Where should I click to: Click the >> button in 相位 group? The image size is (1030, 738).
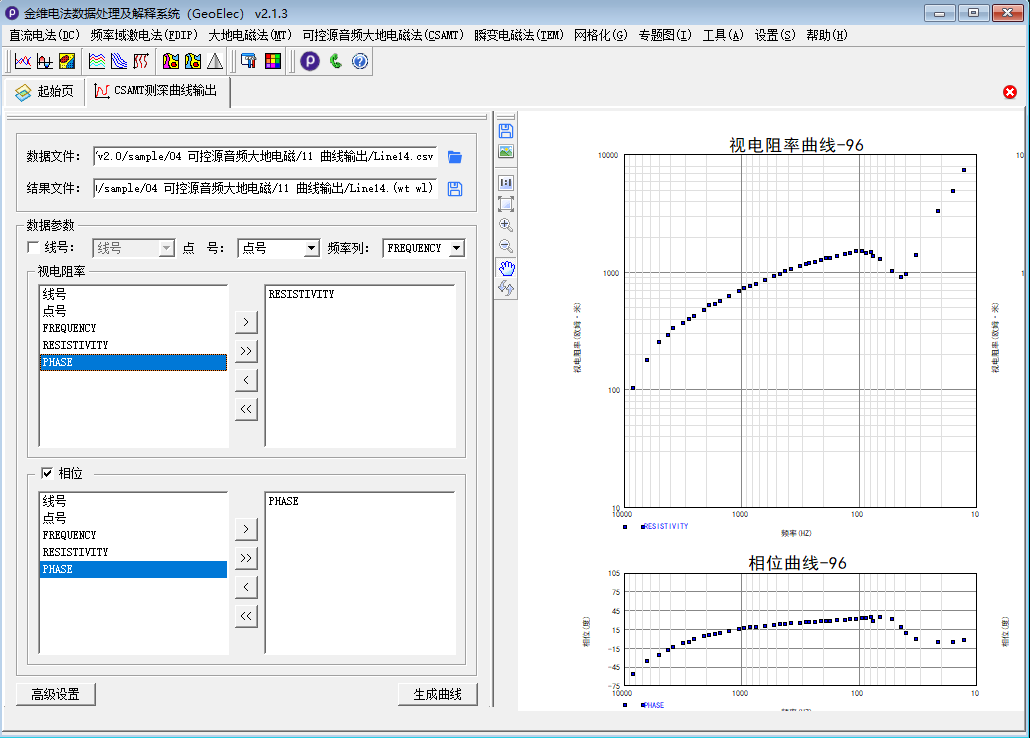[x=246, y=558]
